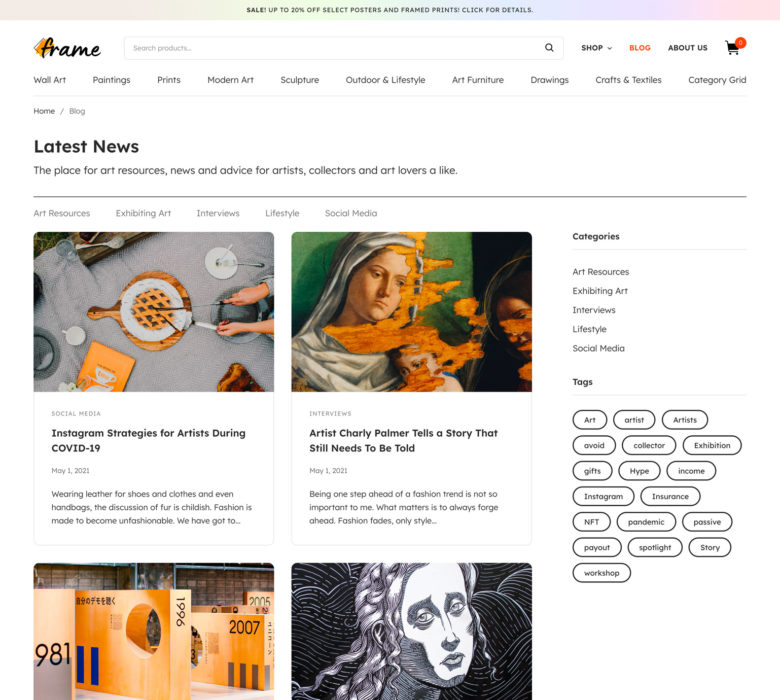Click the search magnifier icon
The image size is (780, 700).
(549, 48)
